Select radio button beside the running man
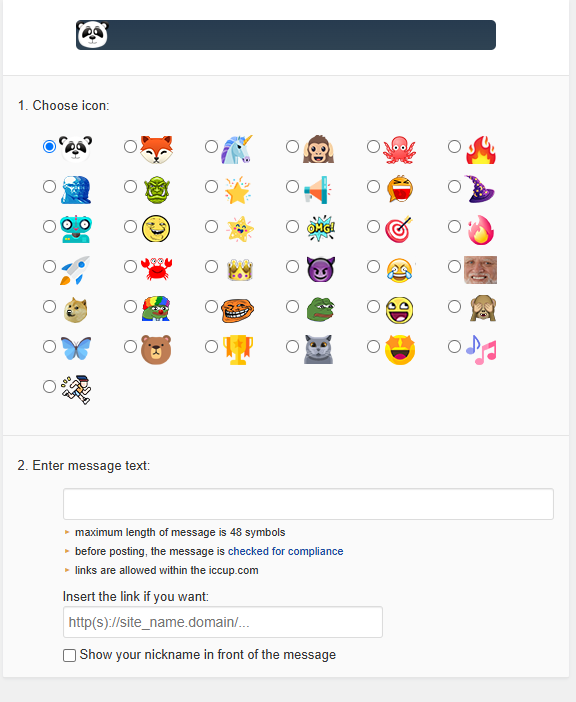576x702 pixels. [x=49, y=386]
